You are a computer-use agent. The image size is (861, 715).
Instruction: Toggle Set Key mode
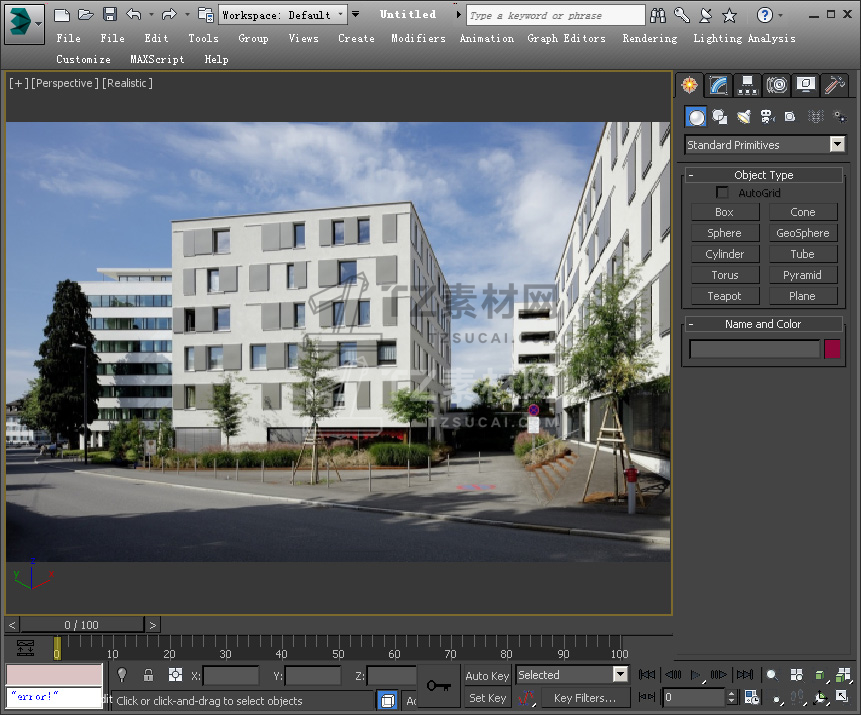(x=487, y=698)
